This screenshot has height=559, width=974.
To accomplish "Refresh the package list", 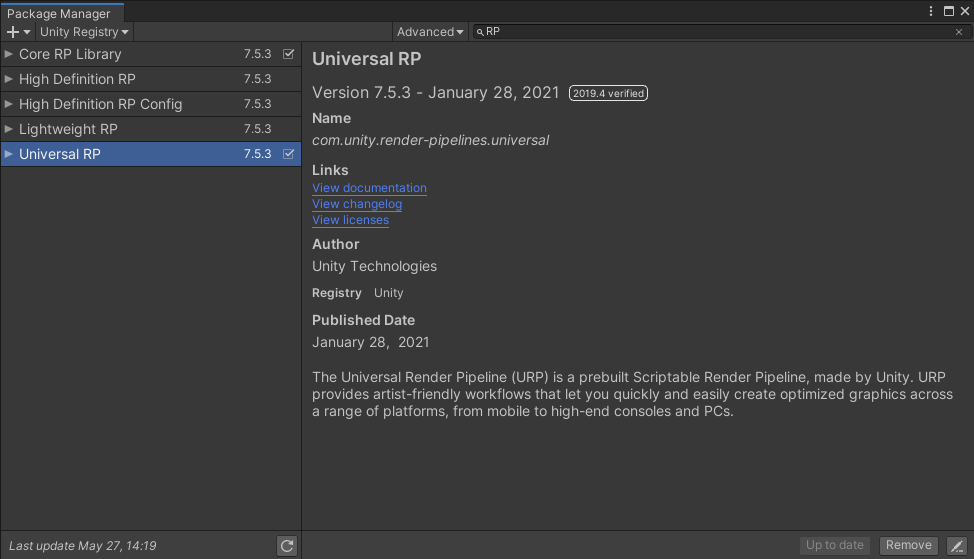I will (x=287, y=546).
